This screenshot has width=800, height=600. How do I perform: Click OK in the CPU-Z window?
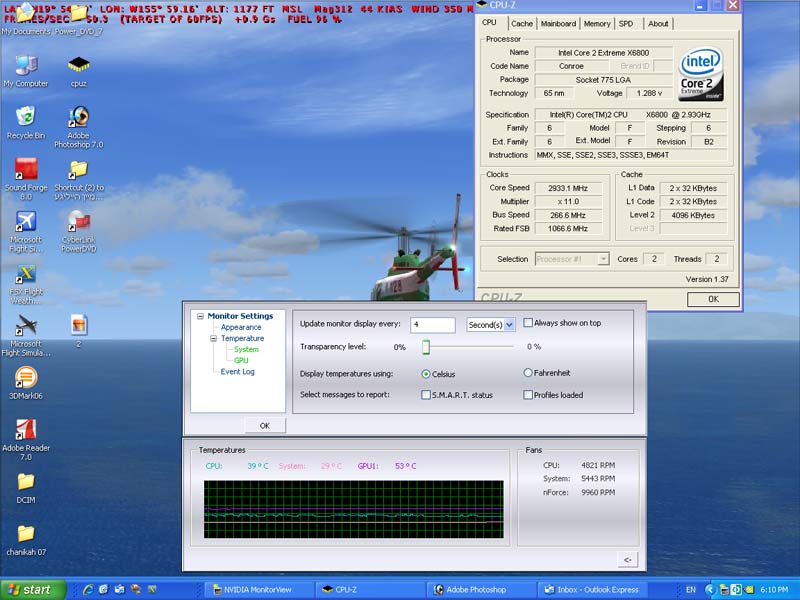[x=713, y=299]
